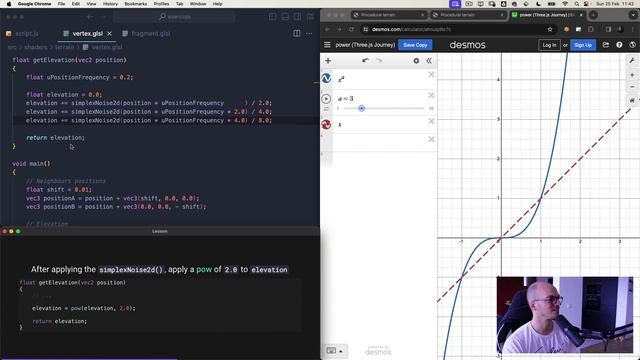Click the a slider handle

[361, 108]
